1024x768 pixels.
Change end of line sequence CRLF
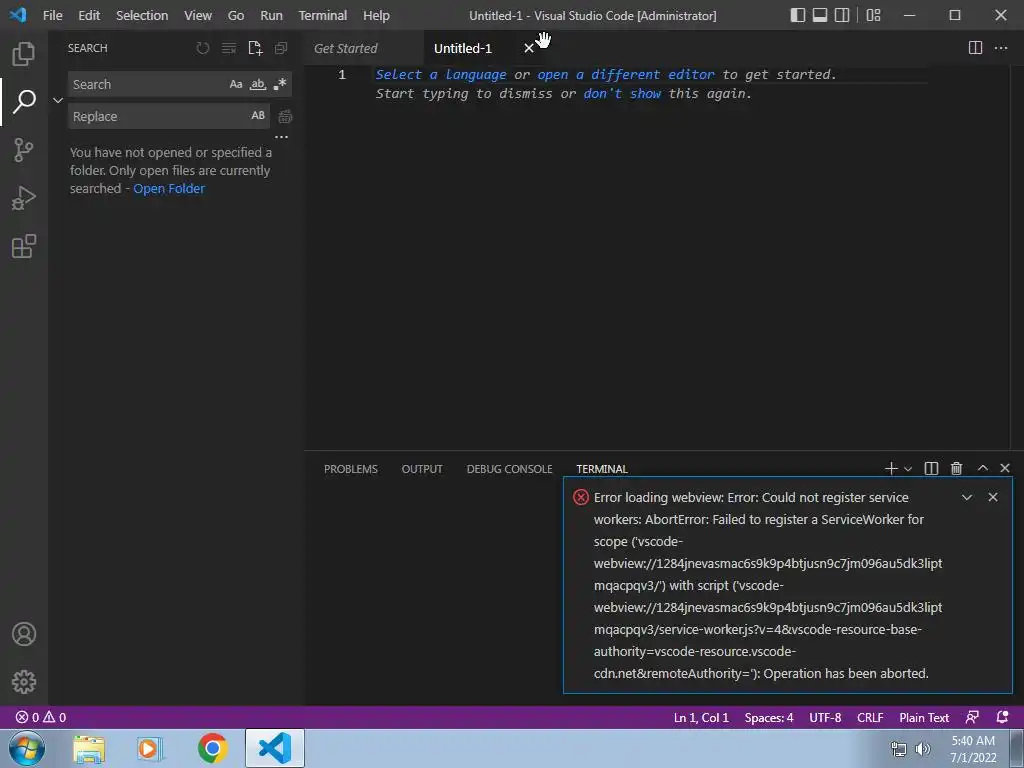tap(870, 717)
